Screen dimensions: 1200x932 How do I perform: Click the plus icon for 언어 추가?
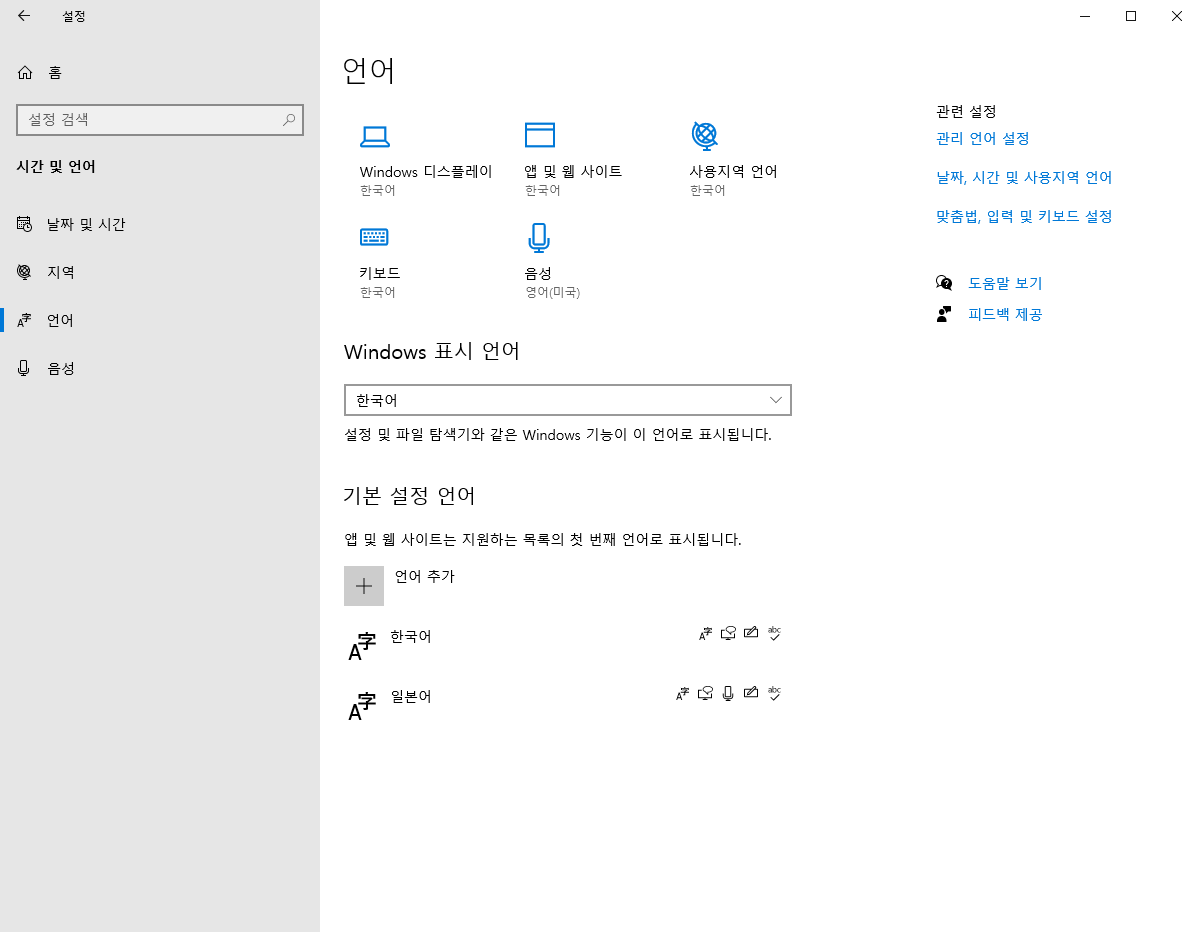[364, 586]
